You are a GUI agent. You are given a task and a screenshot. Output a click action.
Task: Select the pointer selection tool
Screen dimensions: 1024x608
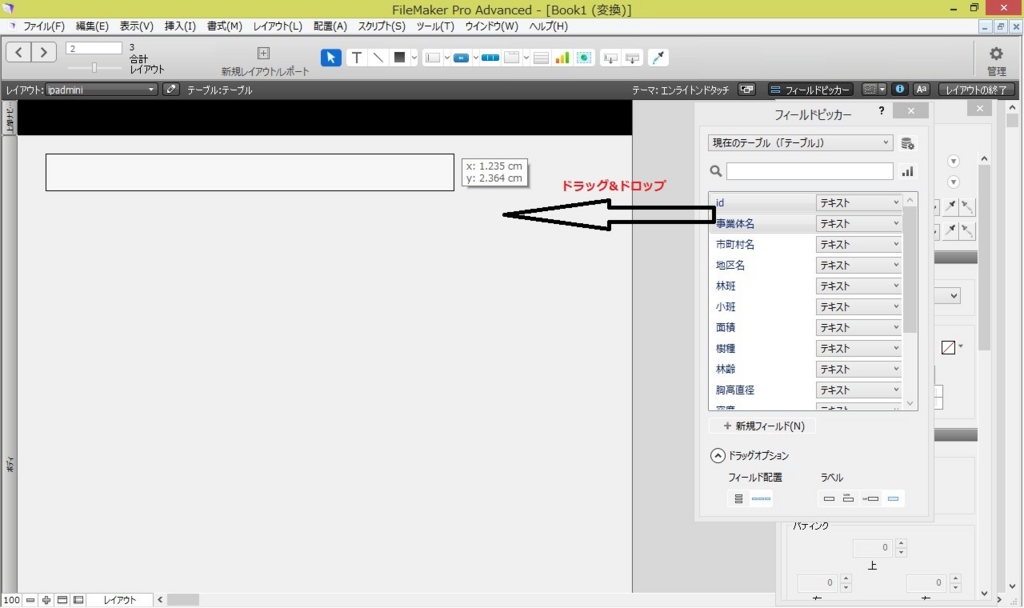coord(331,57)
